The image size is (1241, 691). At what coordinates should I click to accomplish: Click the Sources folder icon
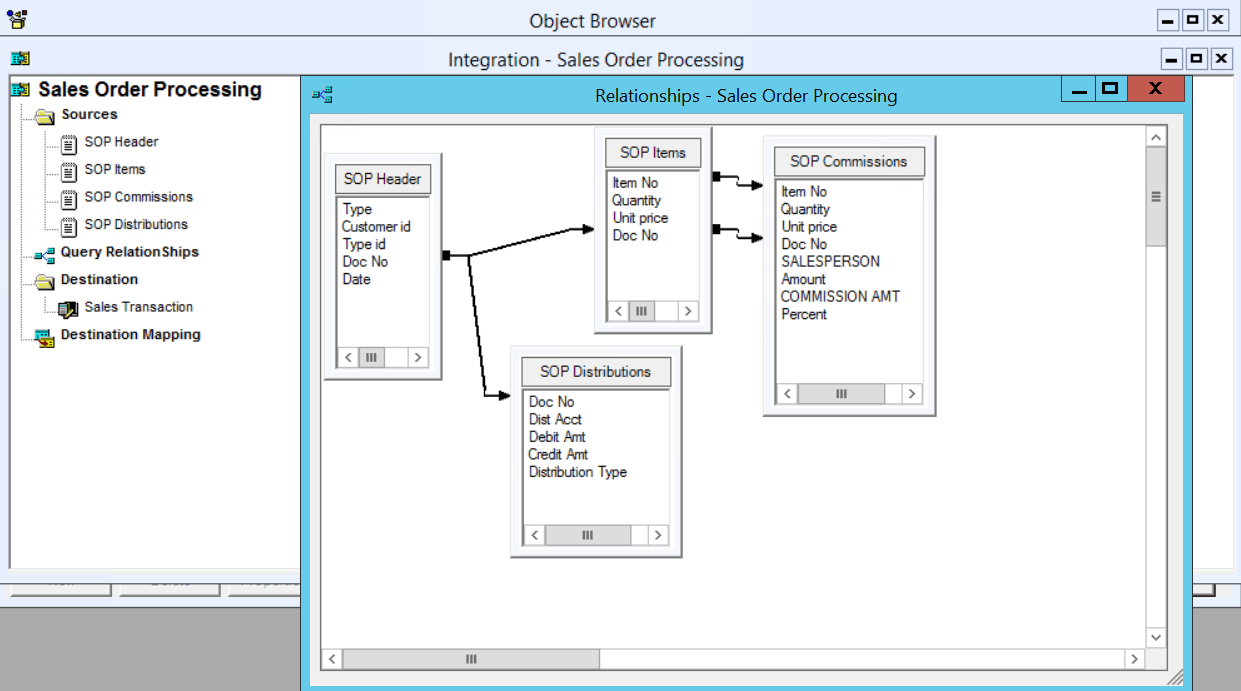point(44,116)
